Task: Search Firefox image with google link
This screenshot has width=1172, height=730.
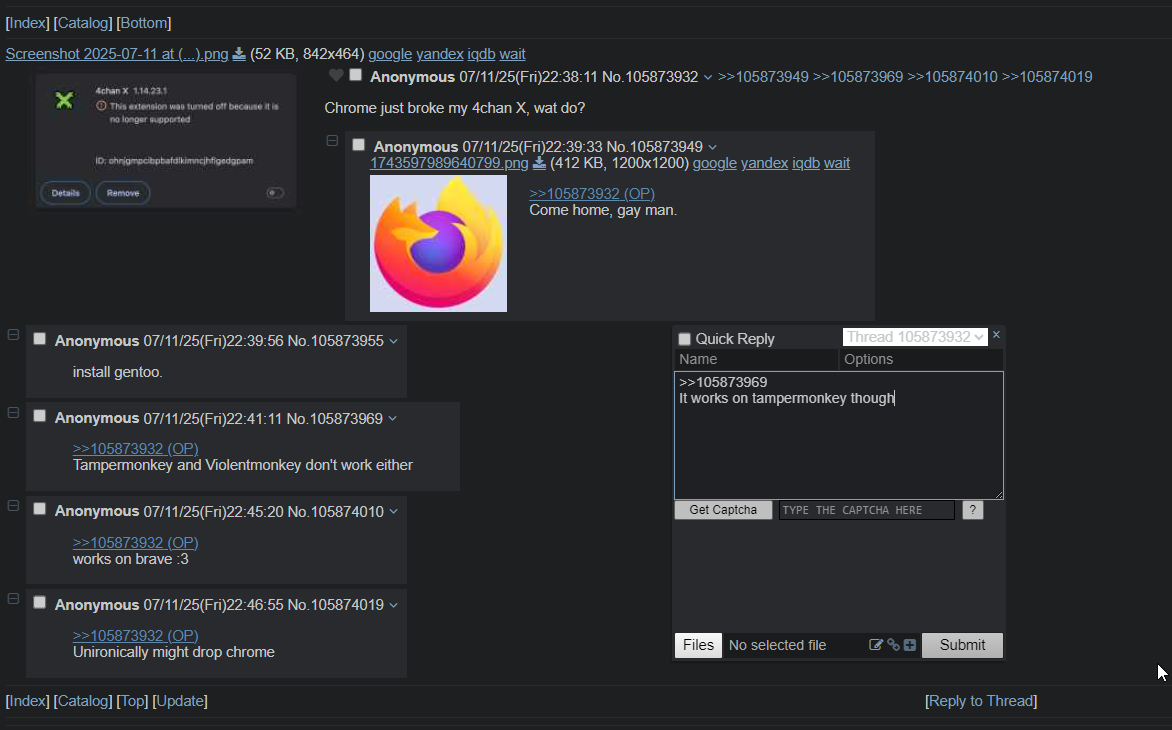Action: pyautogui.click(x=715, y=163)
